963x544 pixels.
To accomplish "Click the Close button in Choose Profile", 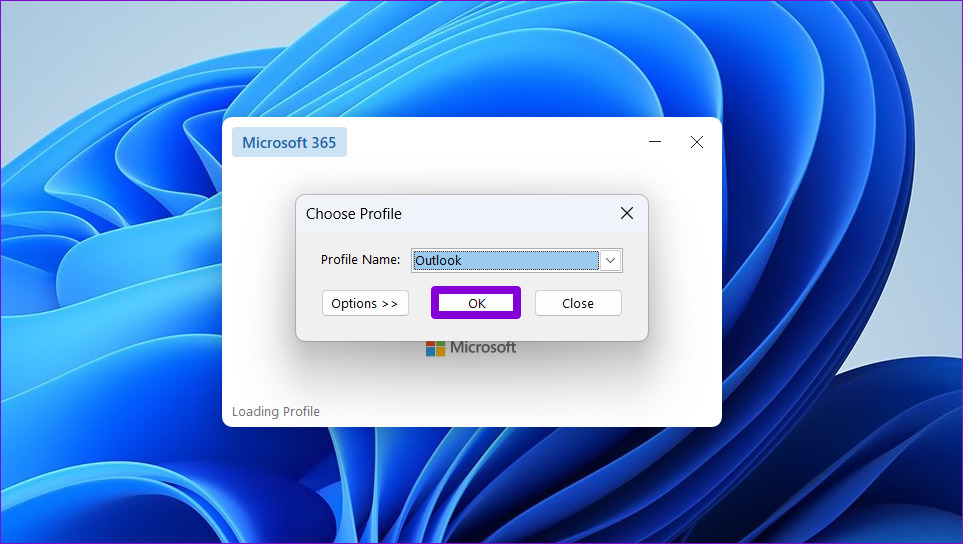I will [x=578, y=303].
